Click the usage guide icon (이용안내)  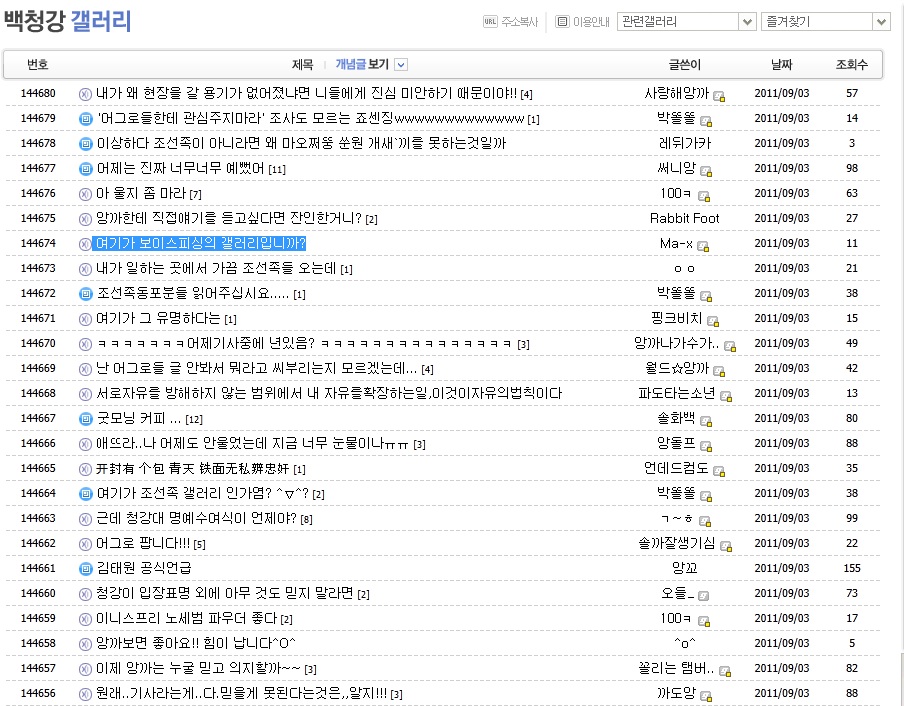coord(562,22)
